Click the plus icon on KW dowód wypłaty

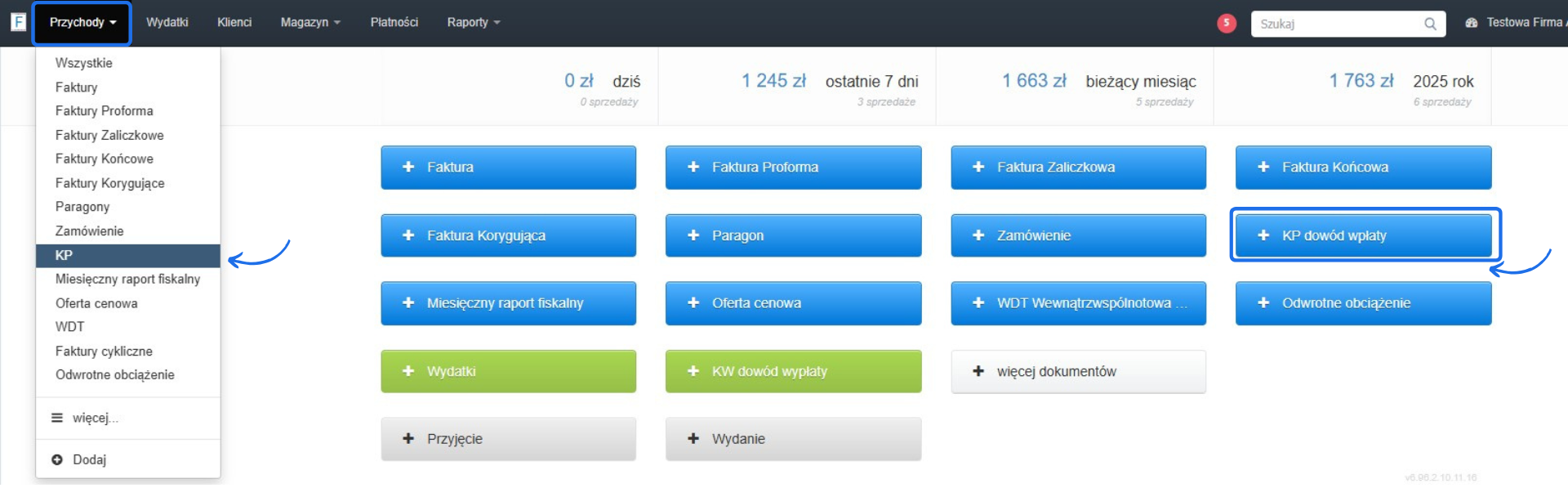(693, 371)
